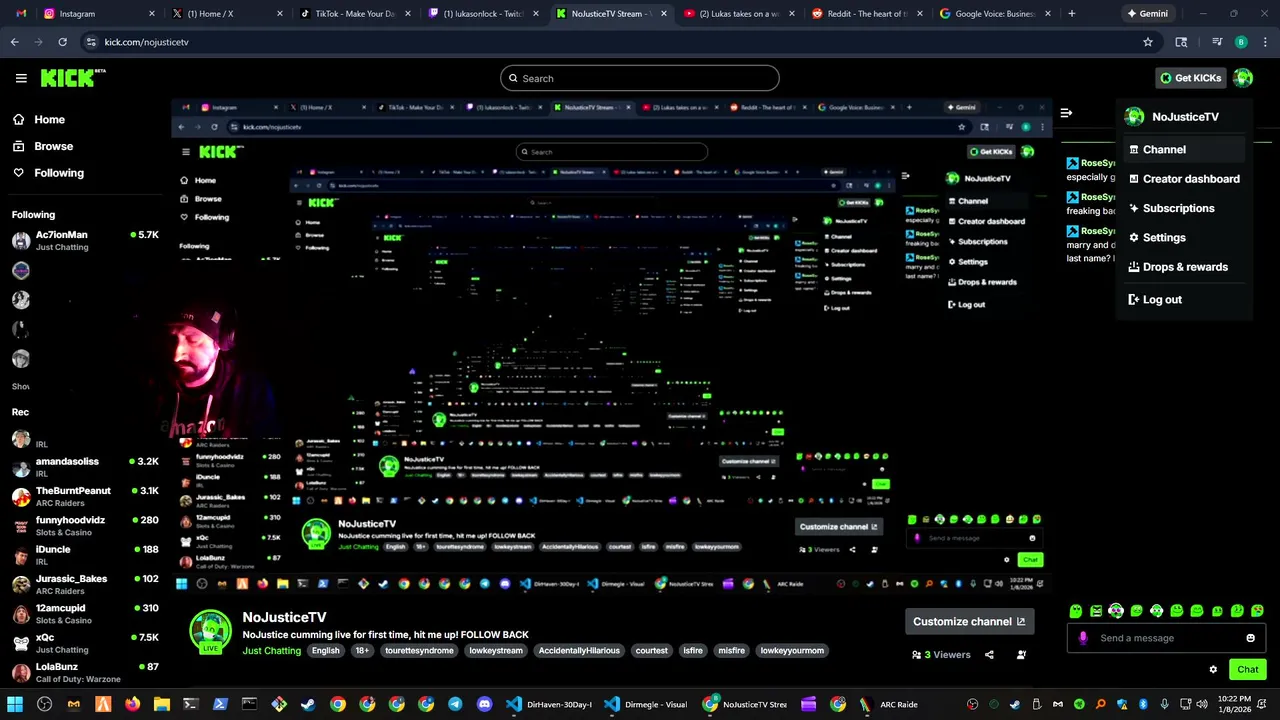
Task: Click the English tag
Action: click(x=325, y=650)
